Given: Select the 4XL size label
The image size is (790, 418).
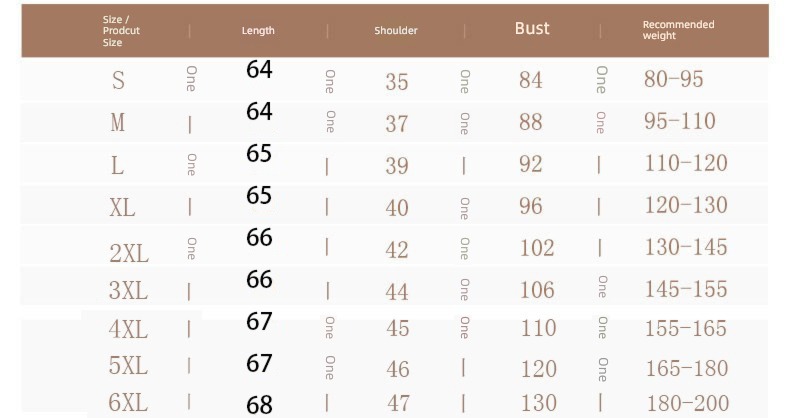Looking at the screenshot, I should tap(128, 329).
